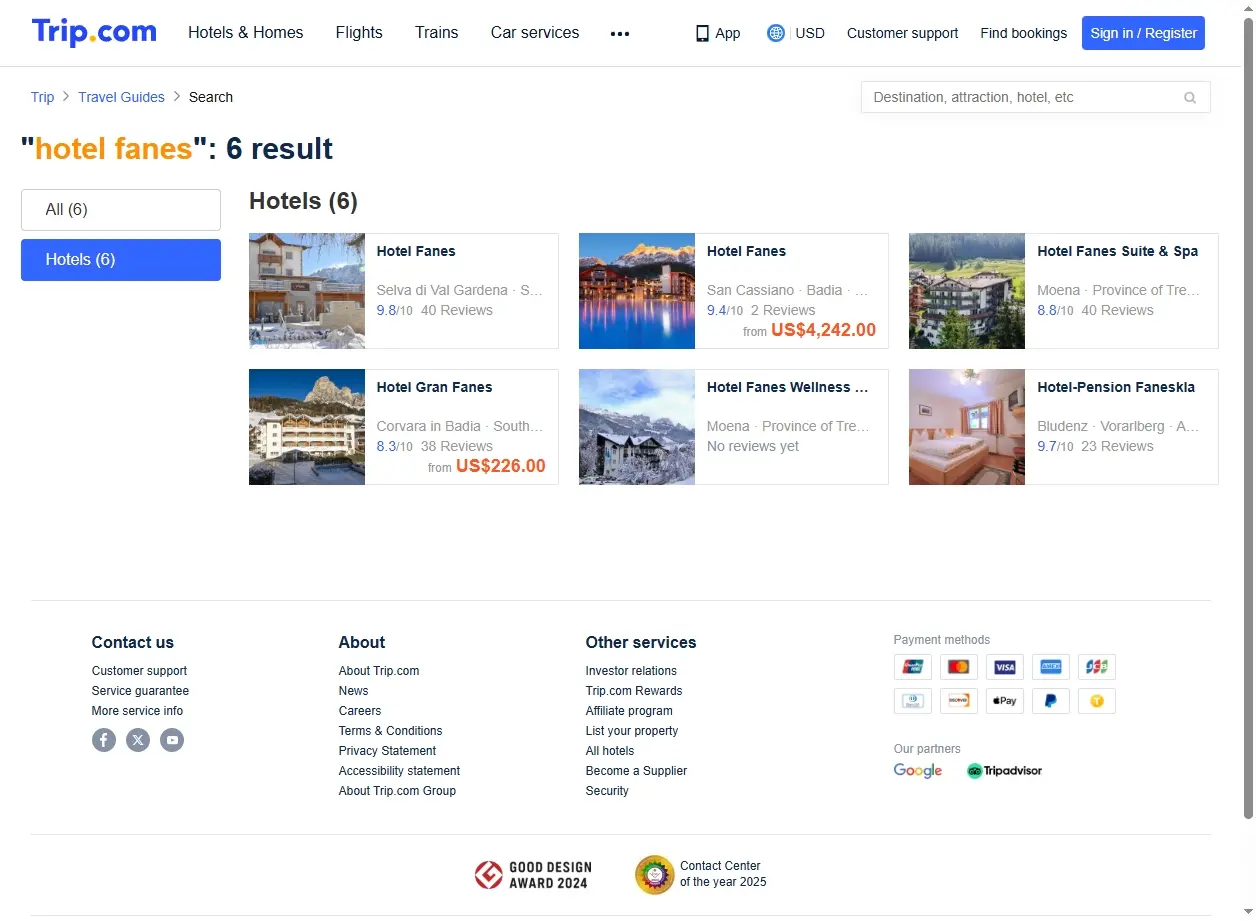Open Service guarantee footer link
The image size is (1256, 921).
click(x=140, y=691)
